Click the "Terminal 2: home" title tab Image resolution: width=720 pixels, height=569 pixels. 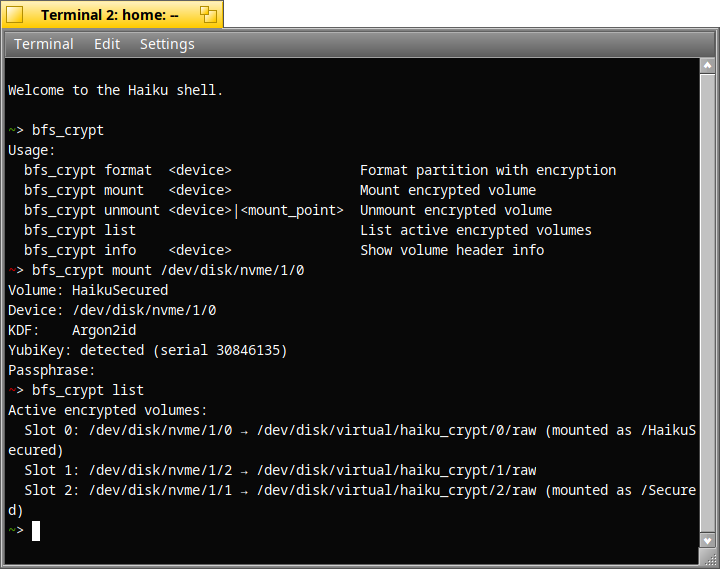pyautogui.click(x=110, y=15)
